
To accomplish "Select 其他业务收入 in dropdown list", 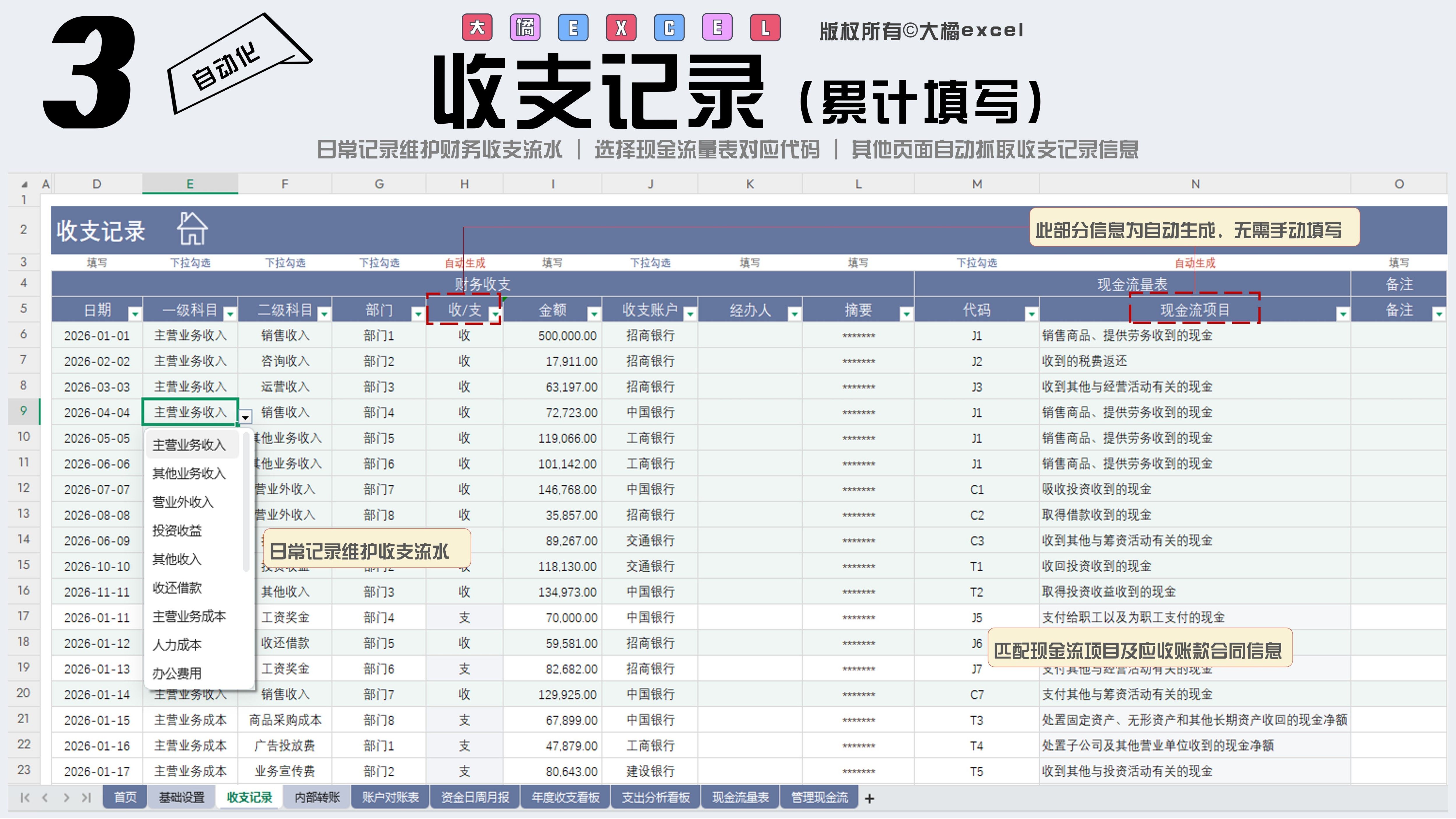I will pyautogui.click(x=189, y=474).
